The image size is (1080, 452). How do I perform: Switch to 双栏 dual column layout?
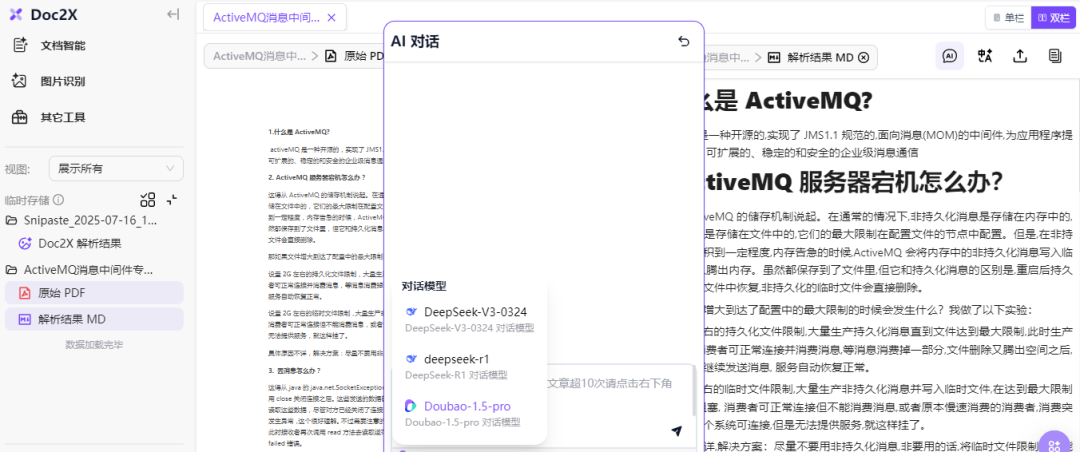pyautogui.click(x=1053, y=18)
